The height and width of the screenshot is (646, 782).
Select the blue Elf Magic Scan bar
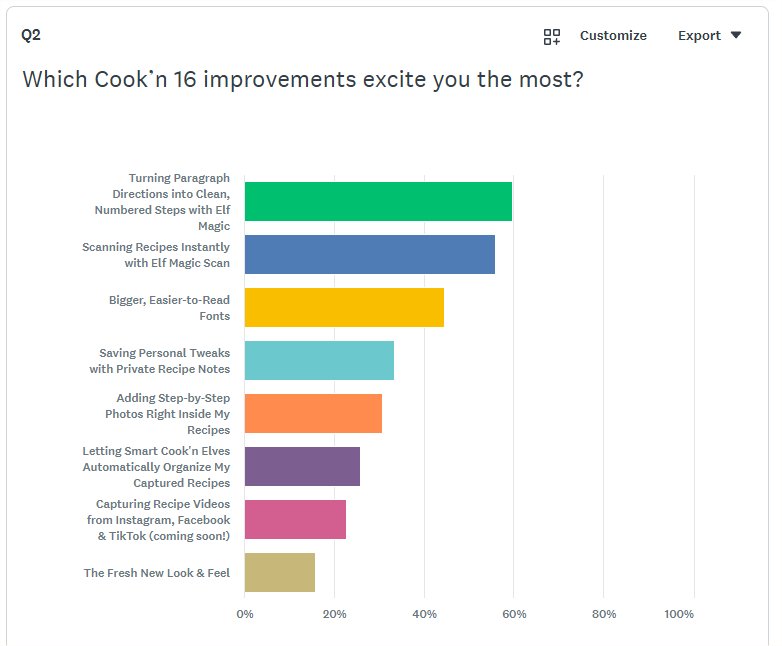click(x=369, y=254)
